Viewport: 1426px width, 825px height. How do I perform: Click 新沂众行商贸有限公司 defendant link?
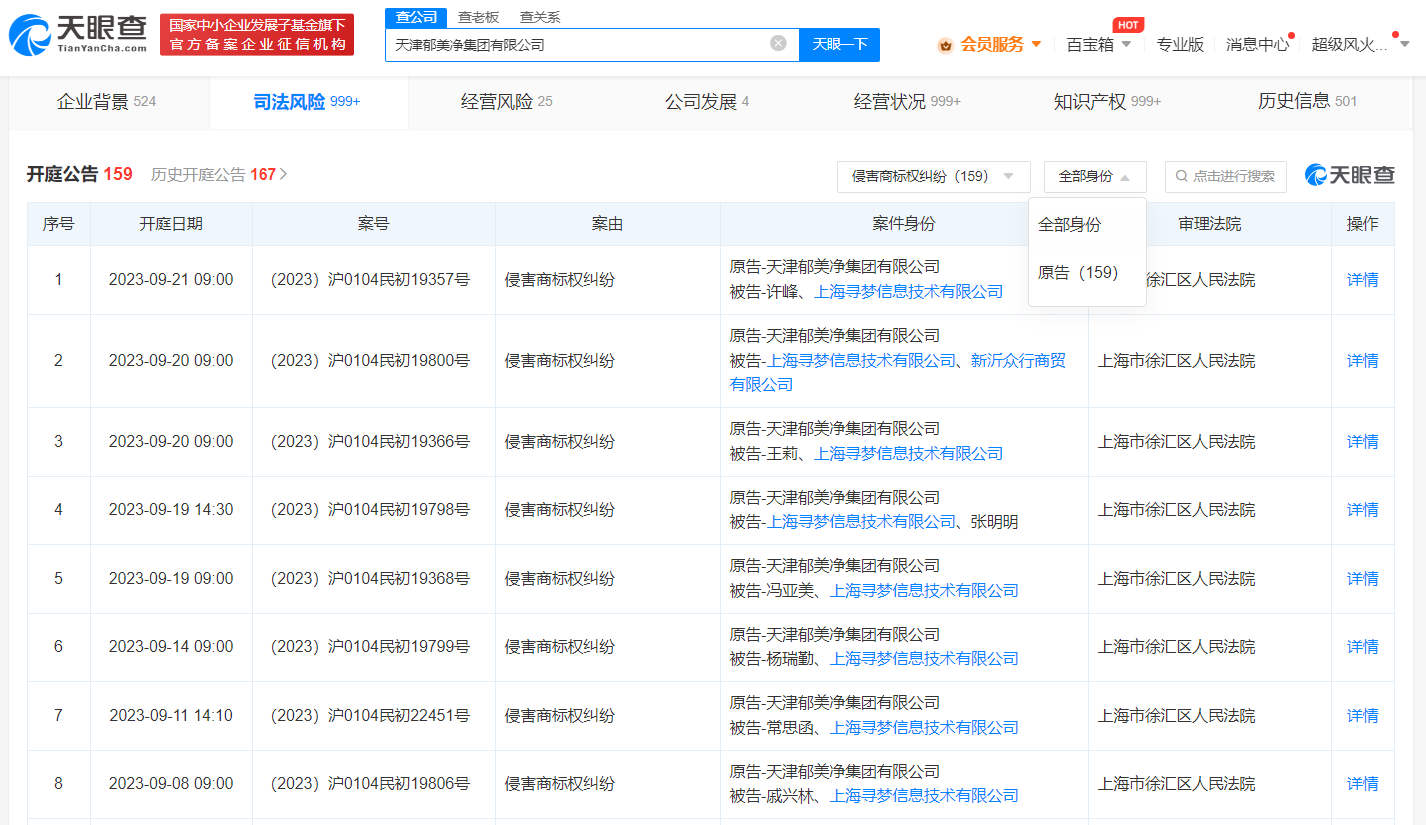click(898, 372)
